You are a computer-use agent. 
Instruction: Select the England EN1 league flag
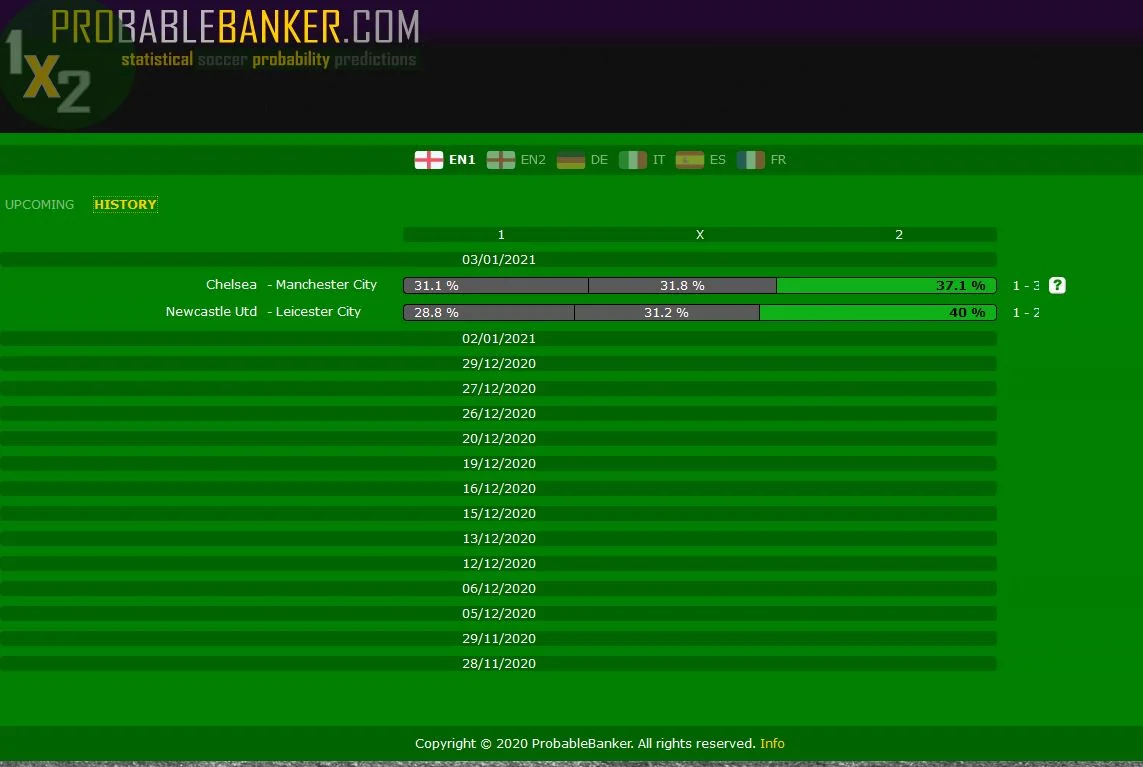[x=429, y=160]
